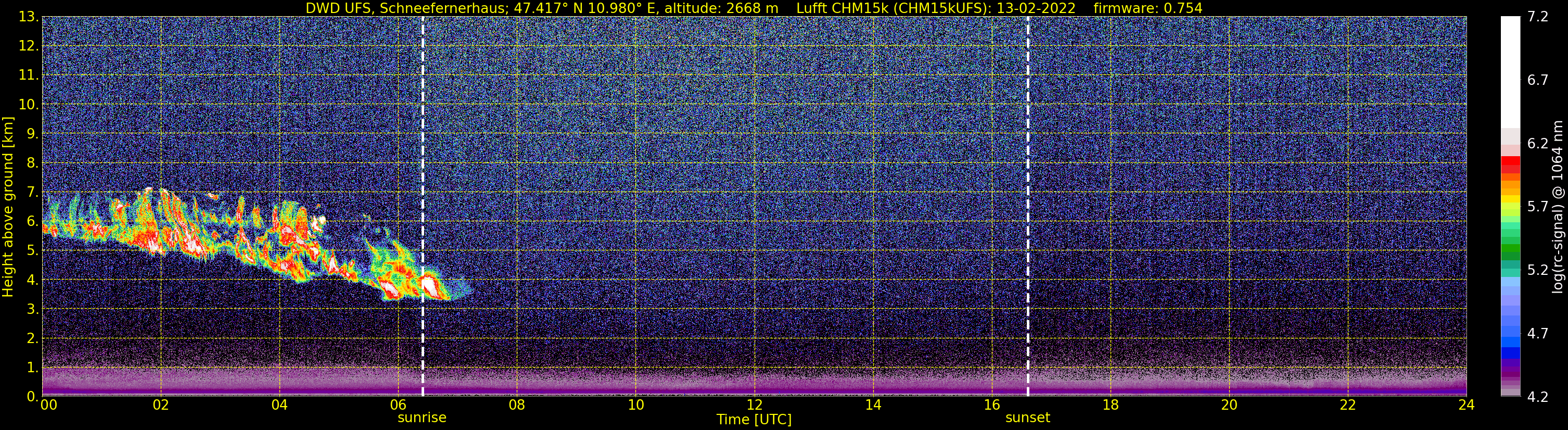Click the time axis tick 14
1568x430 pixels.
[x=873, y=405]
